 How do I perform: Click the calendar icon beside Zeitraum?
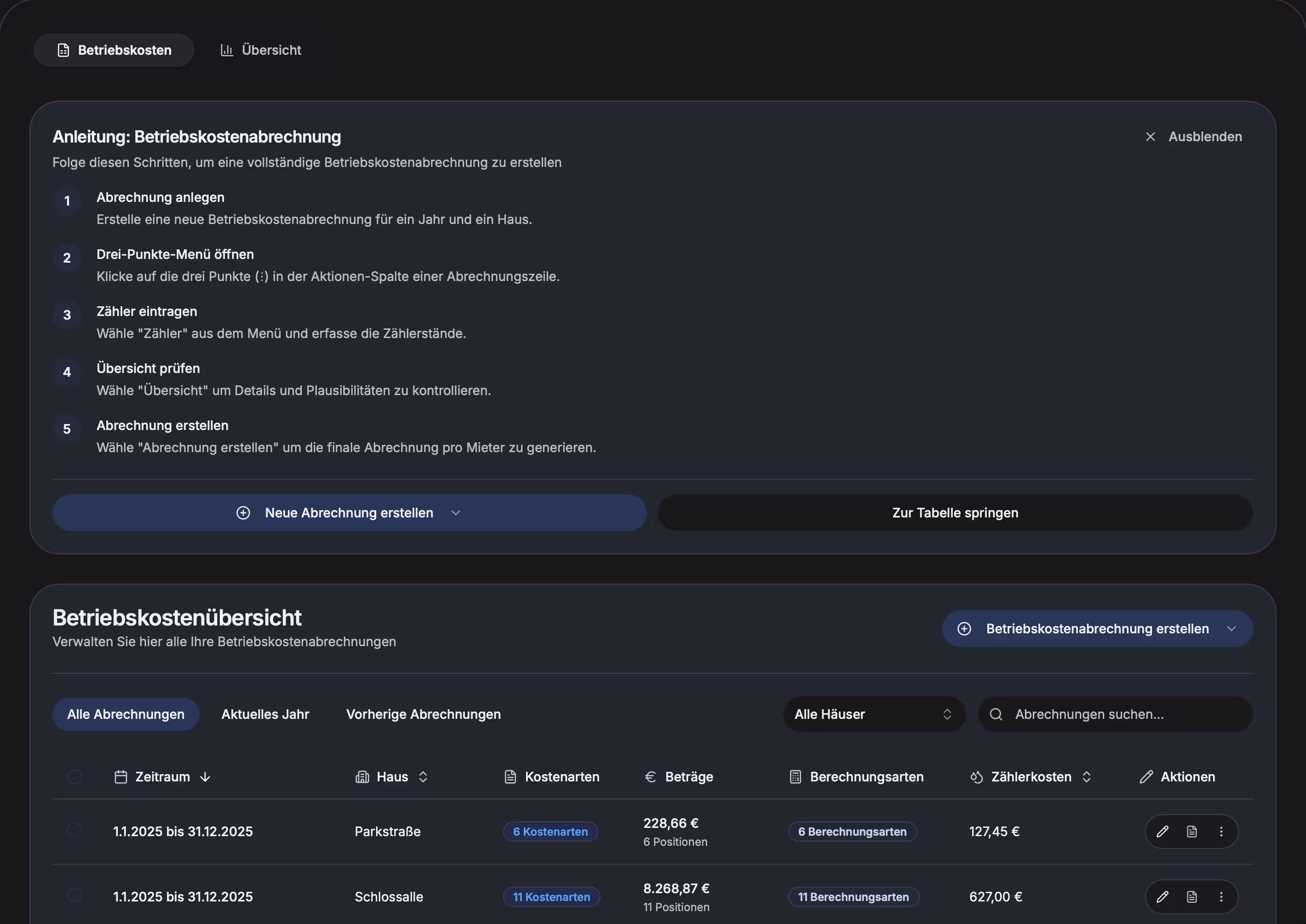click(x=120, y=777)
